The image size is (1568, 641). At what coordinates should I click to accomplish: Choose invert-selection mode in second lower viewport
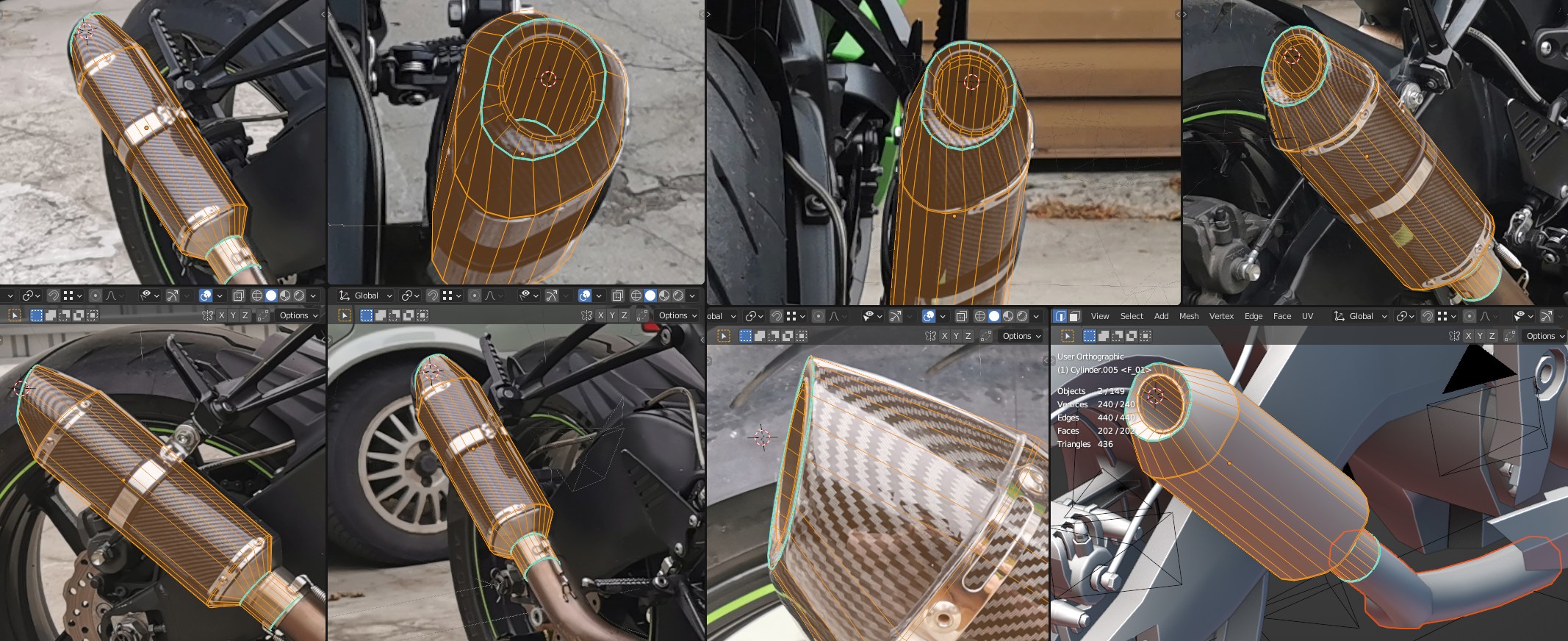click(x=409, y=315)
